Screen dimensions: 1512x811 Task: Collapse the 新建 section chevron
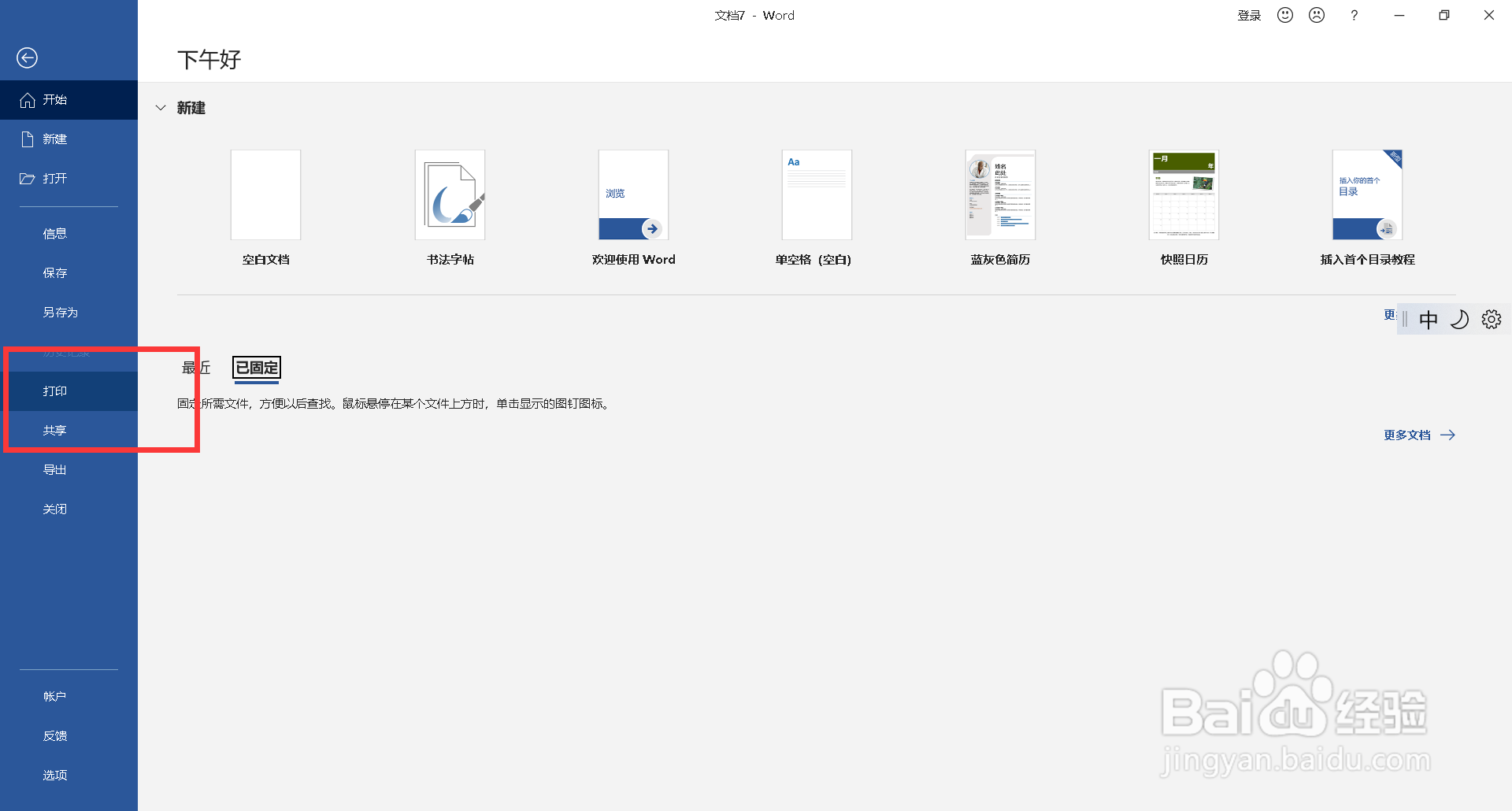161,108
